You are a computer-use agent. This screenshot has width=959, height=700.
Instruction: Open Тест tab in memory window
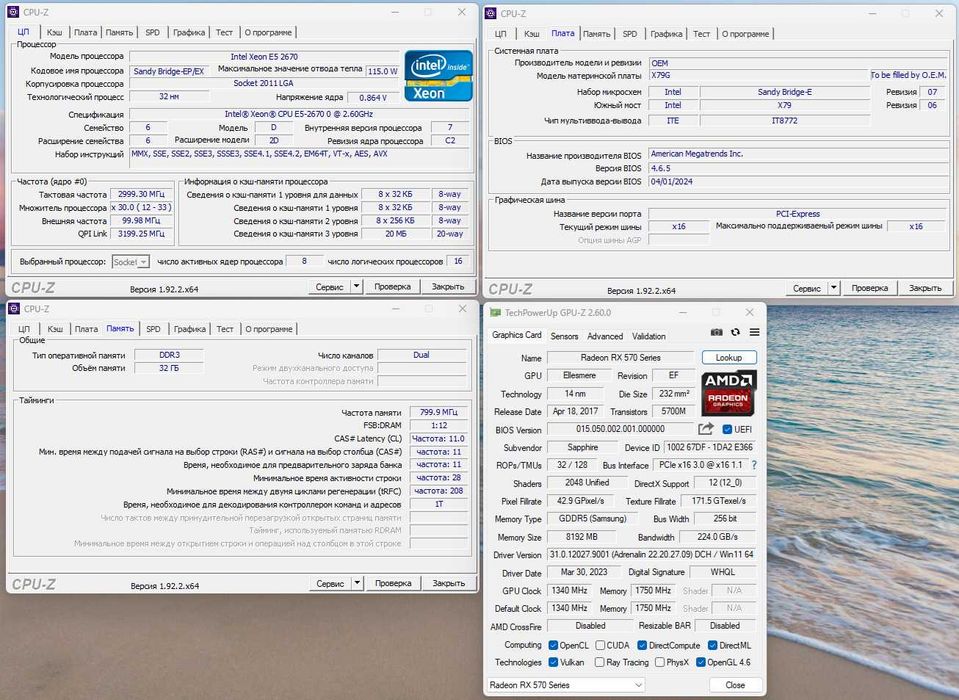pos(224,329)
